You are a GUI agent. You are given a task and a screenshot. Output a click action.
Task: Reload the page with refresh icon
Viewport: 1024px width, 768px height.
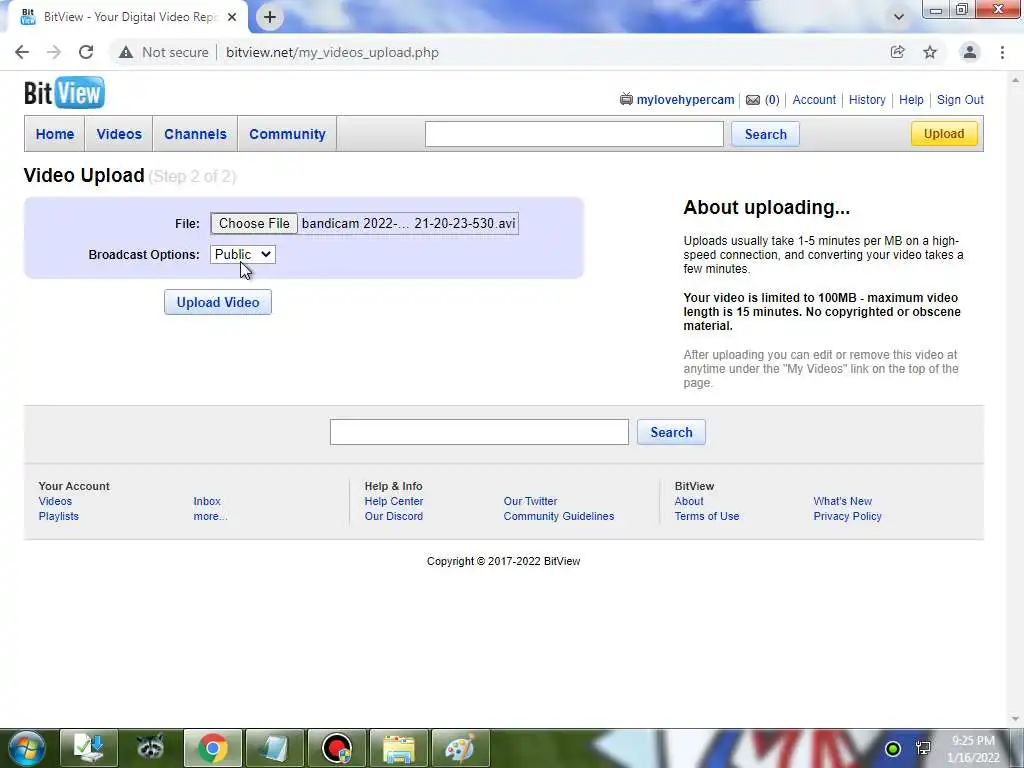tap(86, 52)
